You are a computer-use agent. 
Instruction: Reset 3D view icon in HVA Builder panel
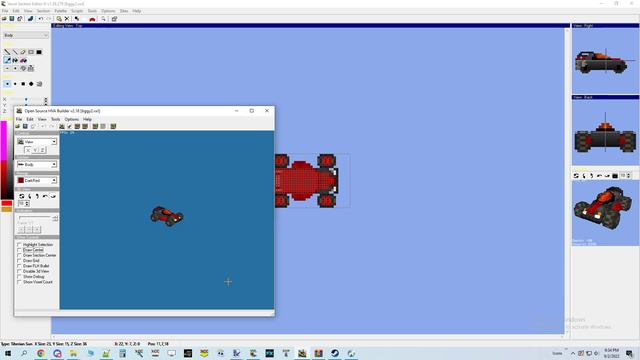[x=22, y=196]
